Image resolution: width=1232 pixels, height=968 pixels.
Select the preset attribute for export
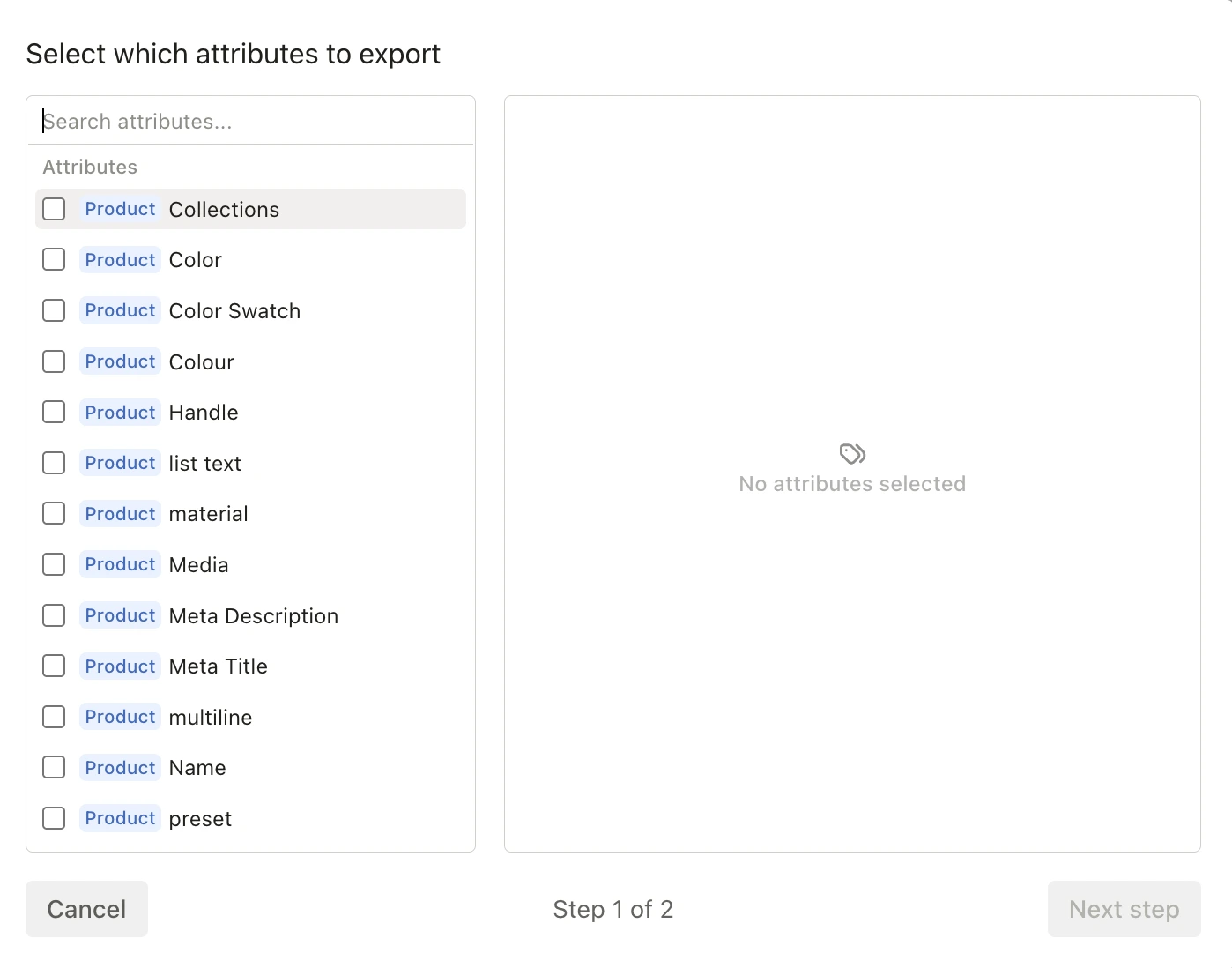pyautogui.click(x=54, y=818)
